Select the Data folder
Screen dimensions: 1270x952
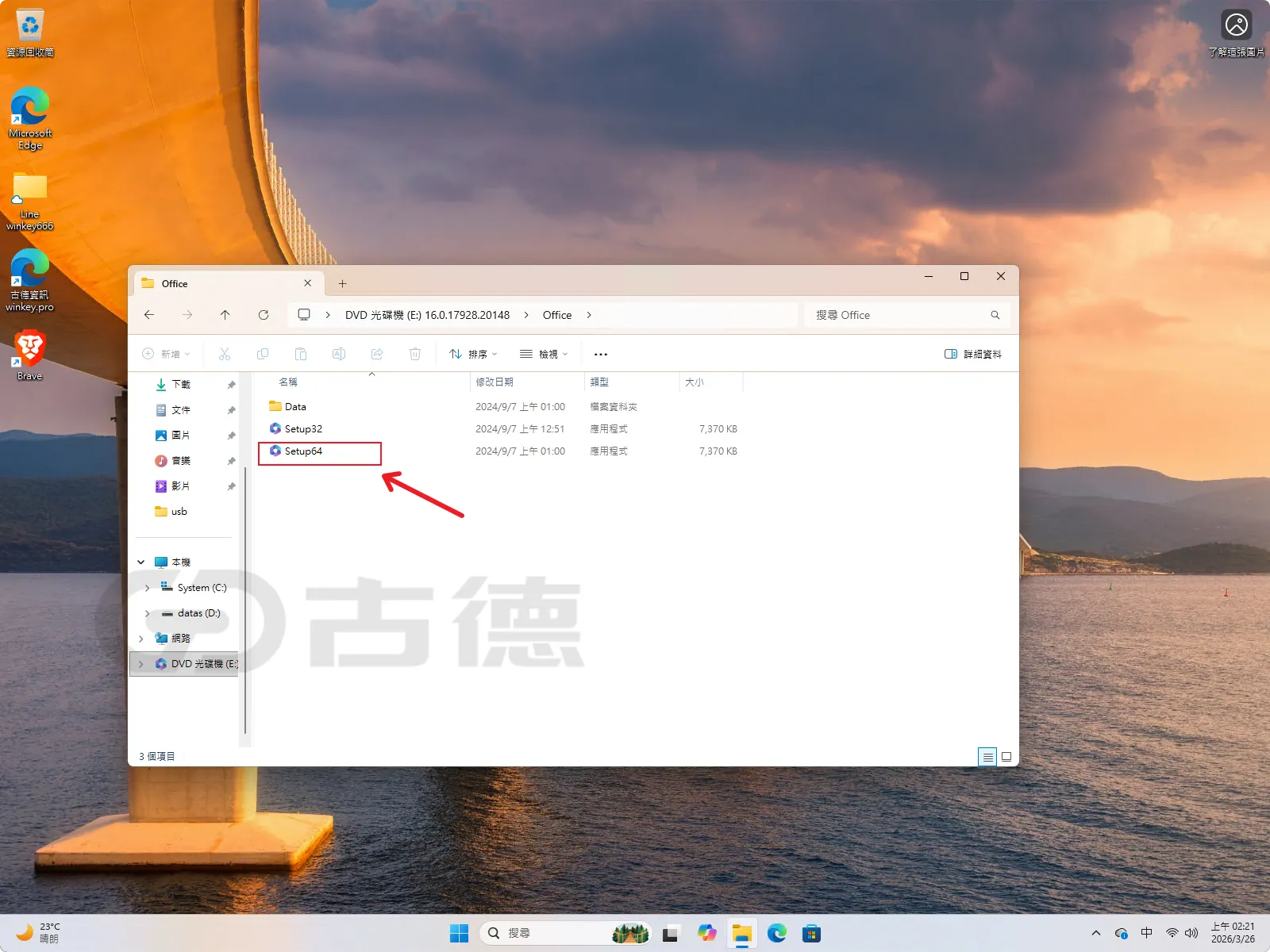pyautogui.click(x=294, y=406)
